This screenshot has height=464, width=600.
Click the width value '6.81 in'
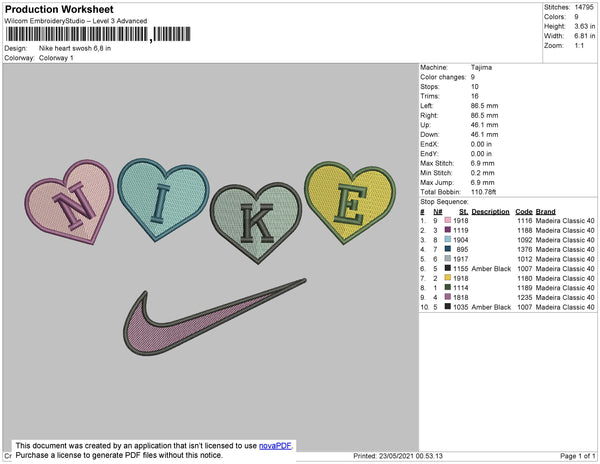click(x=585, y=36)
